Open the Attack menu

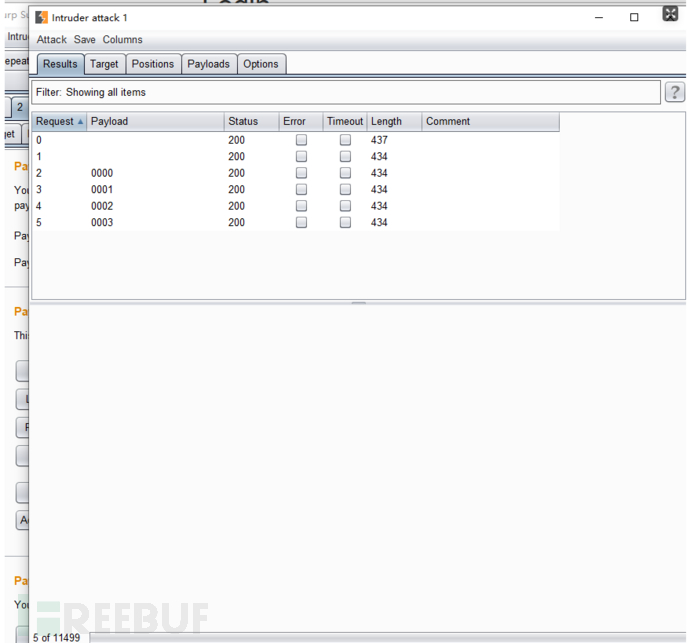pyautogui.click(x=52, y=40)
